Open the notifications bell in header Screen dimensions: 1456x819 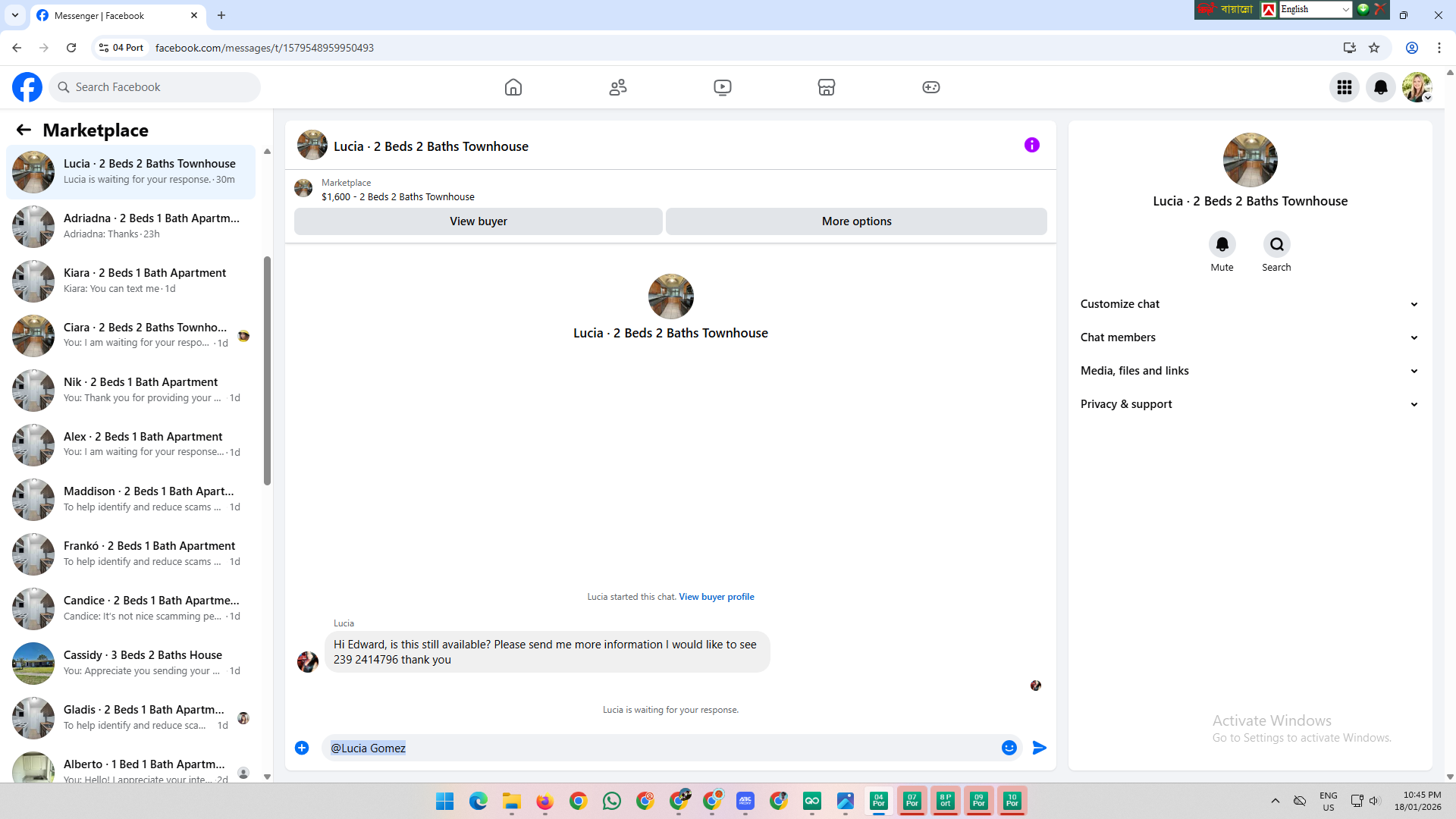1381,87
